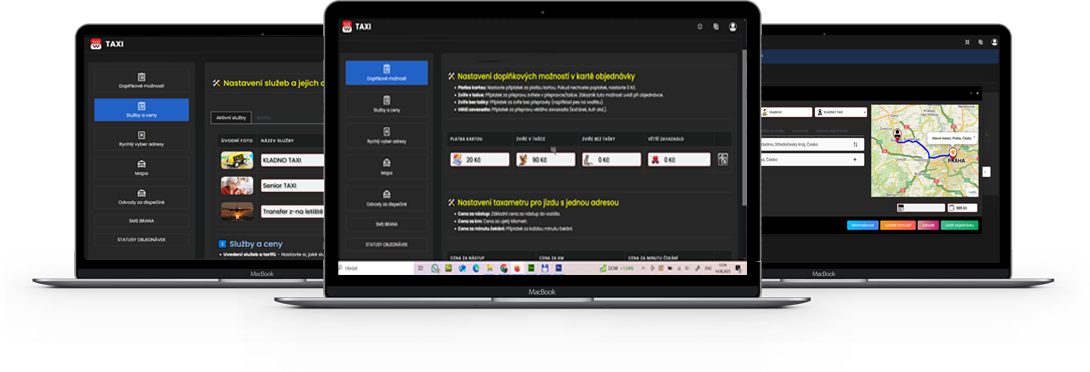This screenshot has width=1090, height=372.
Task: Open user profile icon in center window header
Action: click(x=733, y=26)
